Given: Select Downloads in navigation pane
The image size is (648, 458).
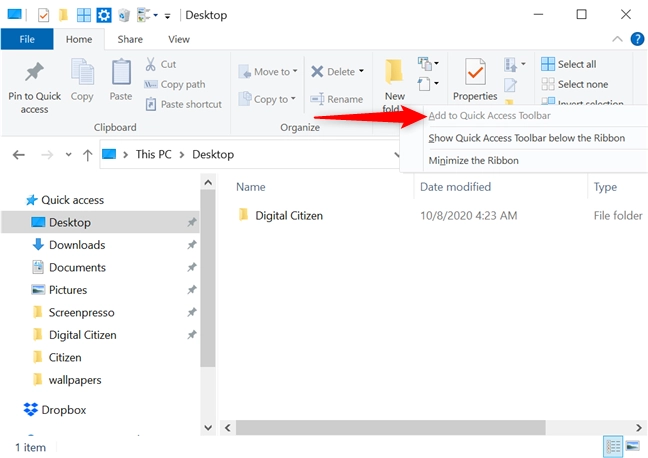Looking at the screenshot, I should point(77,245).
